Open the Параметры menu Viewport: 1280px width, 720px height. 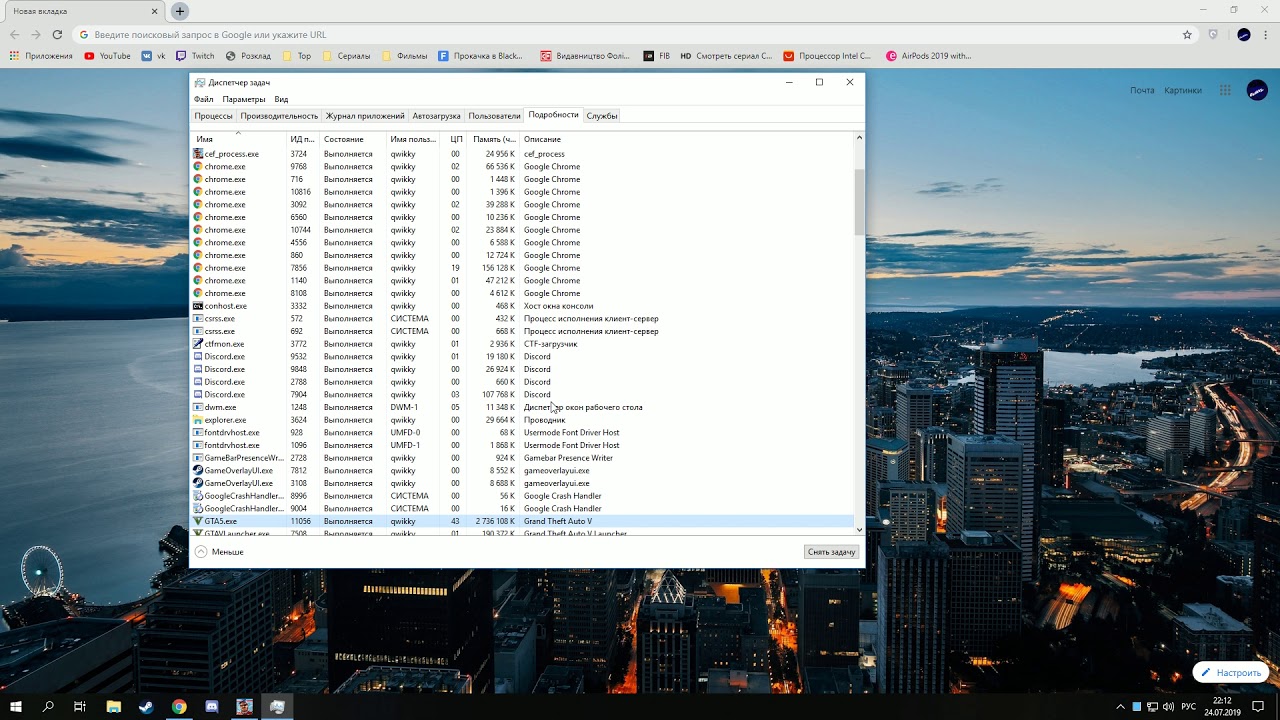tap(244, 99)
